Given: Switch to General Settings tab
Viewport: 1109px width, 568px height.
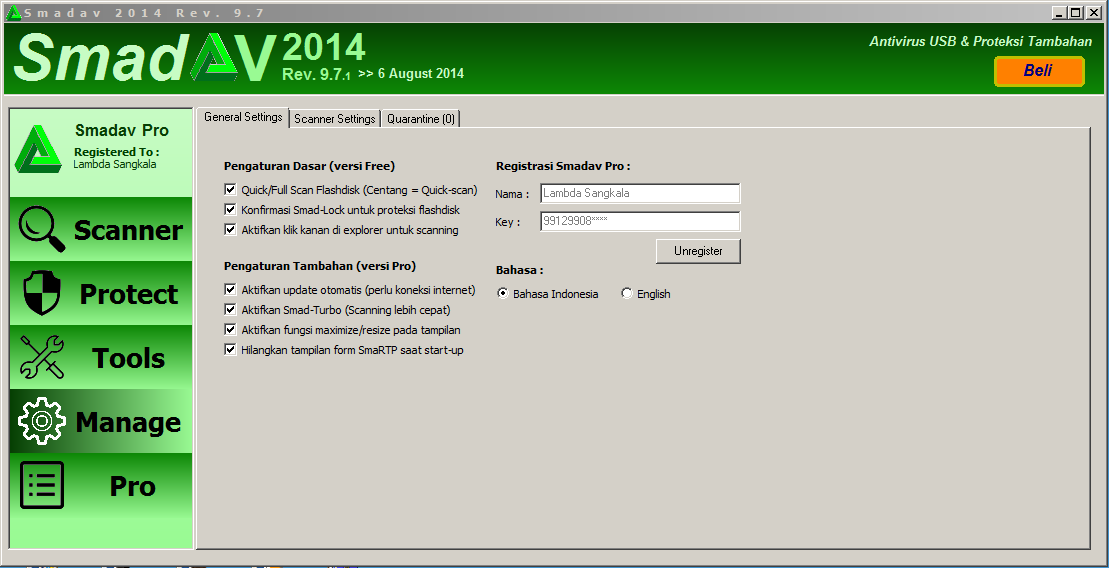Looking at the screenshot, I should [243, 117].
